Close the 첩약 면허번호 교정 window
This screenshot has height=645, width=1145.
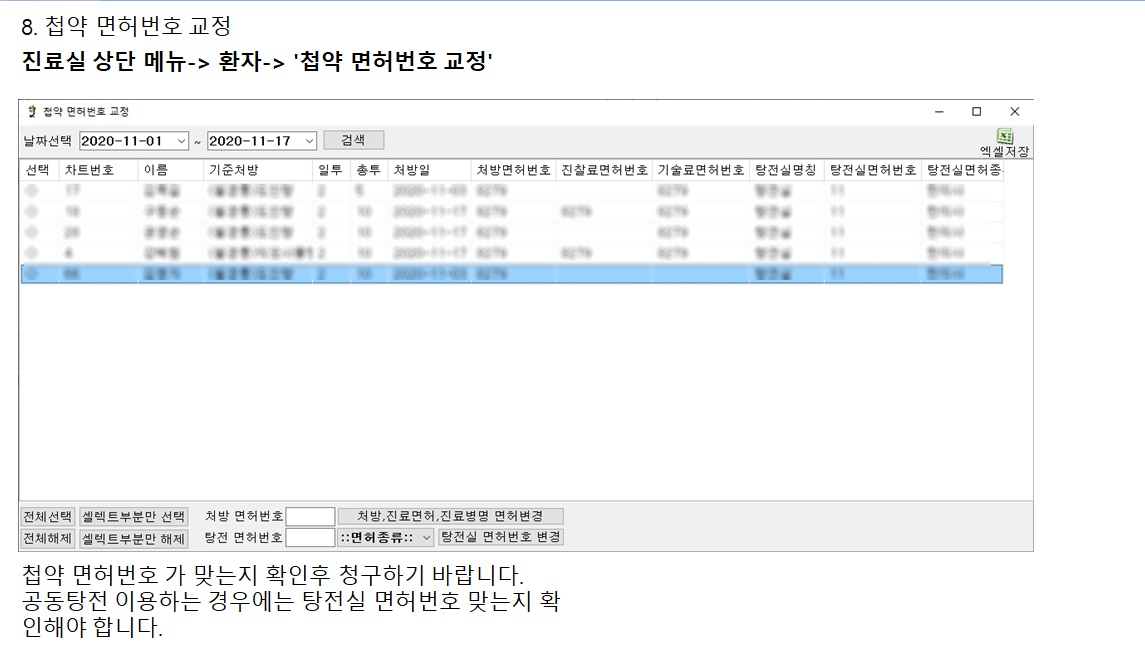tap(1014, 111)
